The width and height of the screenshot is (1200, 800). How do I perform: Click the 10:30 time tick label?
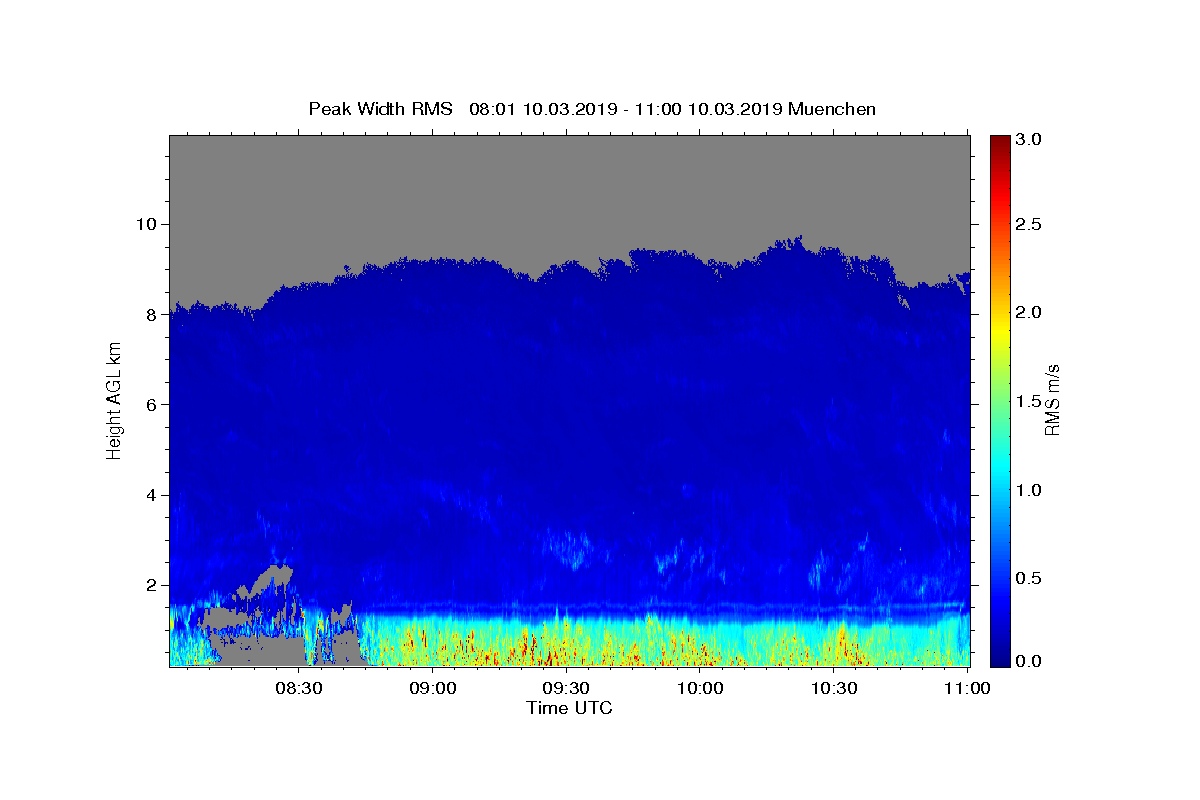click(x=834, y=688)
